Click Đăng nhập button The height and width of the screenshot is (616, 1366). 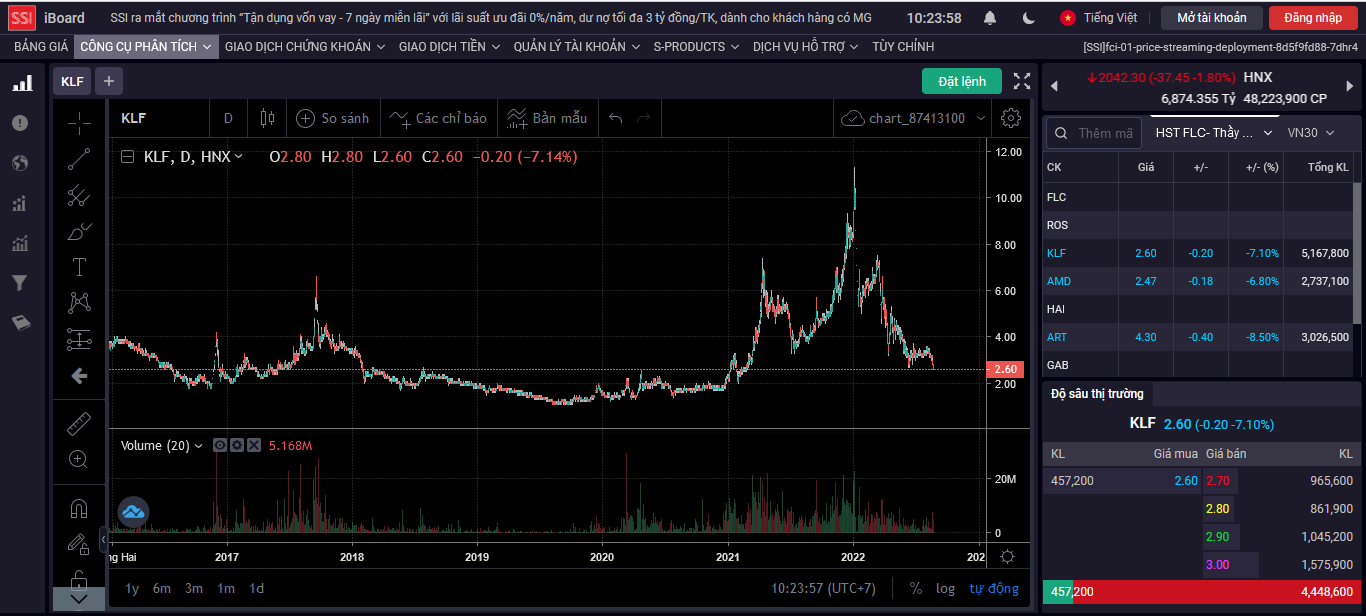pos(1313,18)
